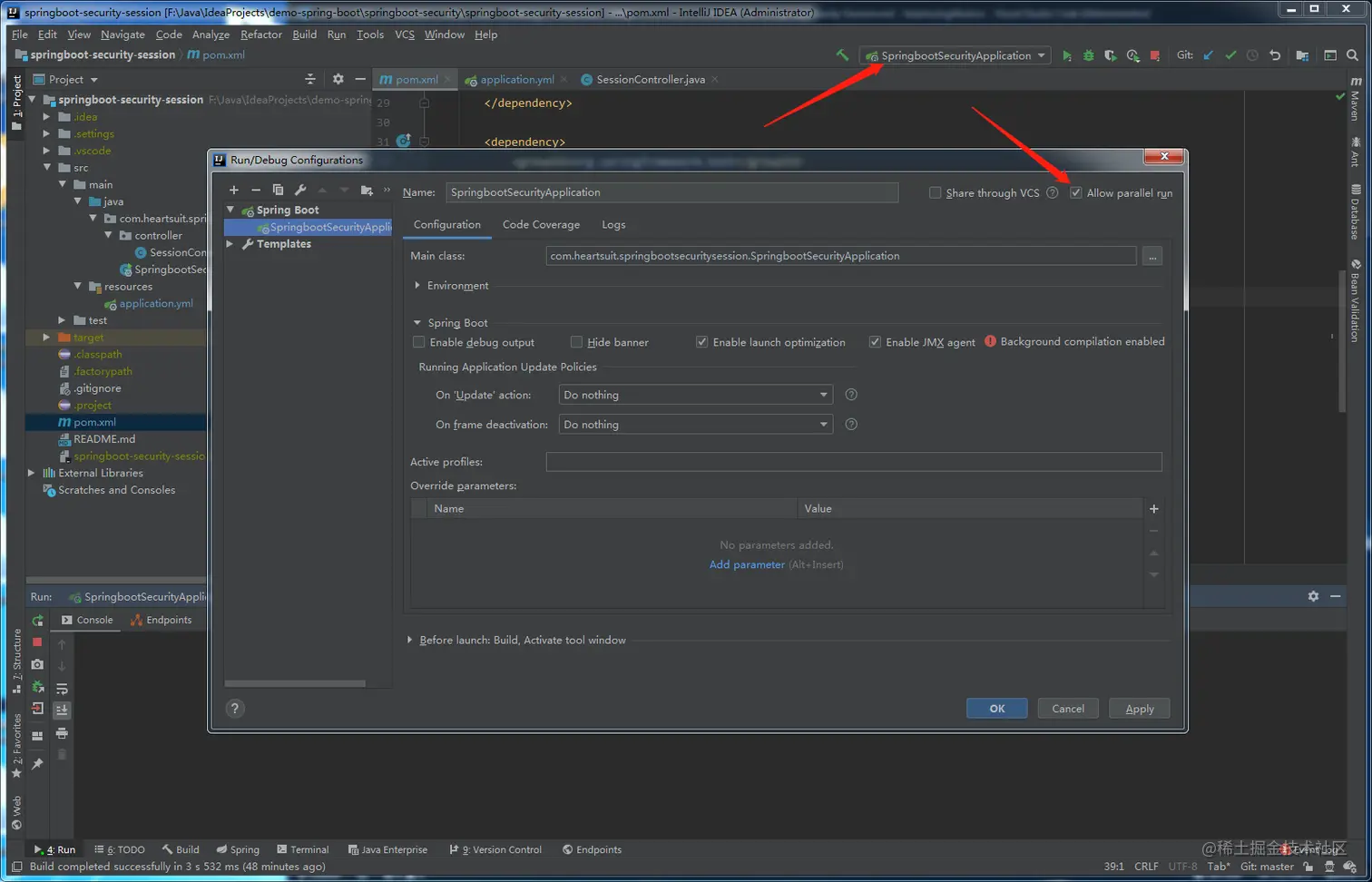Check Share through VCS
Screen dimensions: 1372x882
point(935,192)
